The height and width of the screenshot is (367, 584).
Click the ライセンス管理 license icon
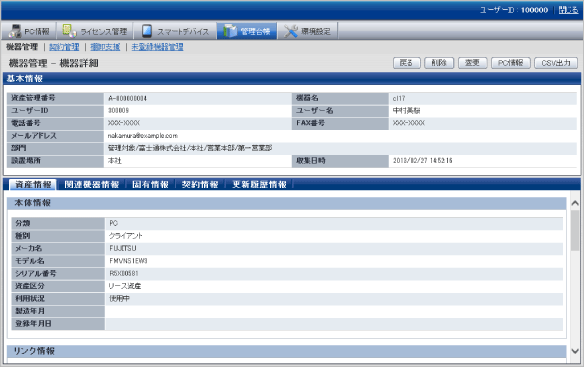[69, 31]
